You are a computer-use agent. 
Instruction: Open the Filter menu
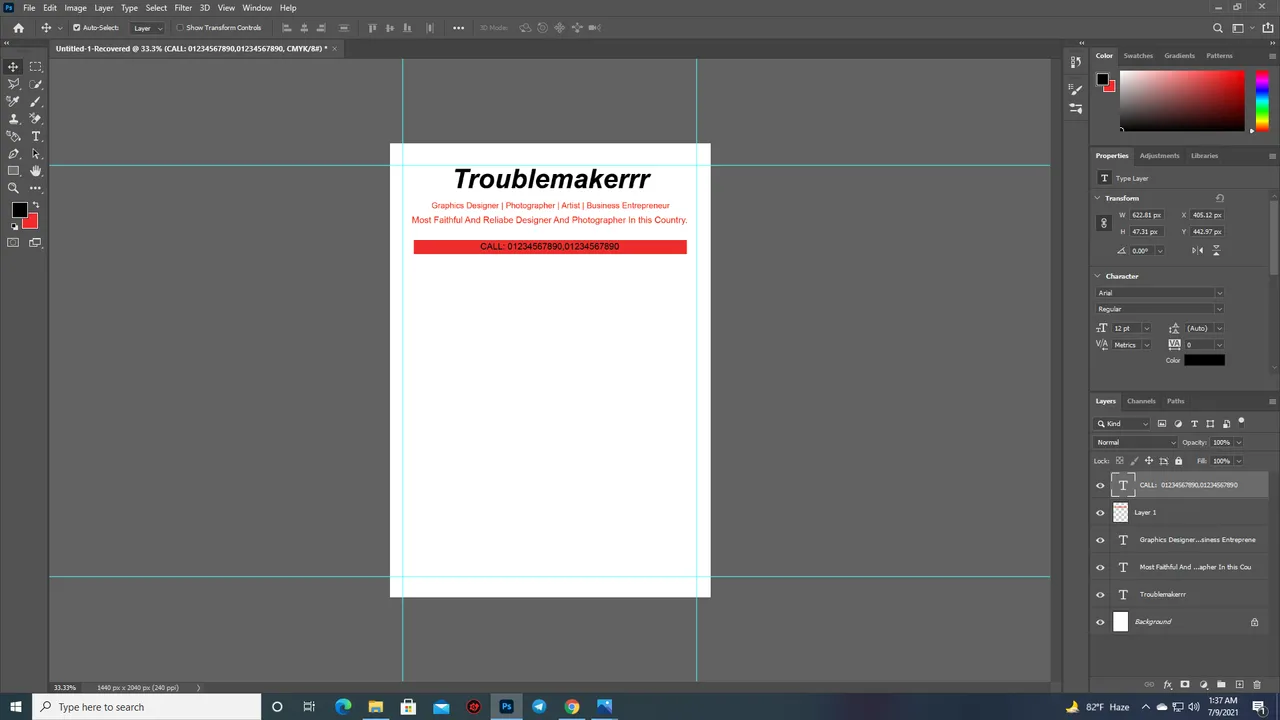click(183, 8)
